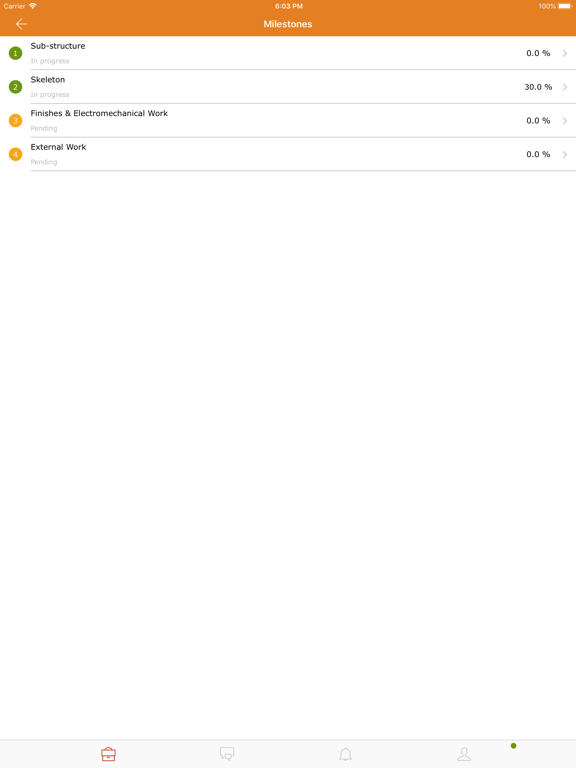Expand External Work chevron
Image resolution: width=576 pixels, height=768 pixels.
(565, 154)
